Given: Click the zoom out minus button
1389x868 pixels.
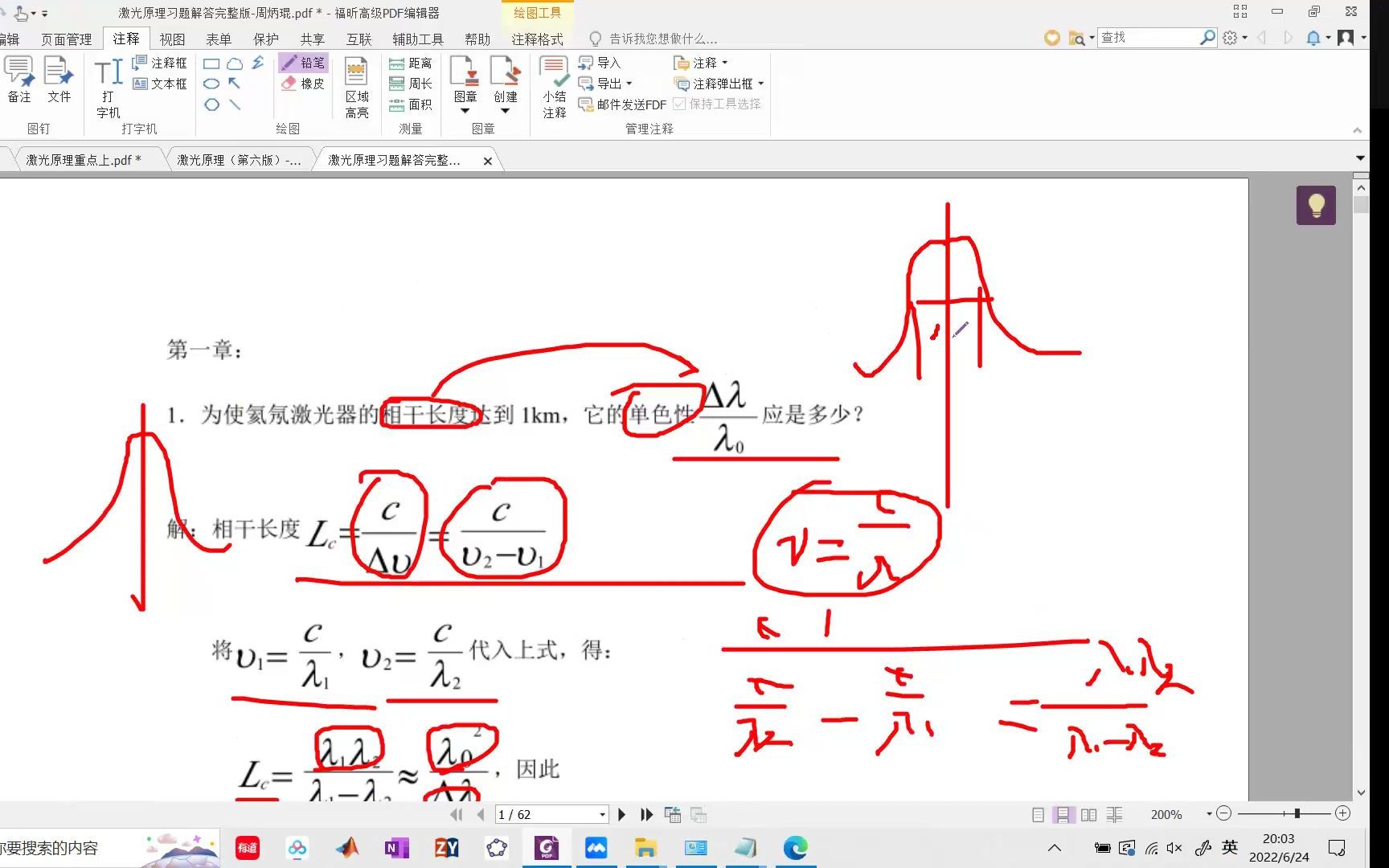Looking at the screenshot, I should click(x=1223, y=813).
